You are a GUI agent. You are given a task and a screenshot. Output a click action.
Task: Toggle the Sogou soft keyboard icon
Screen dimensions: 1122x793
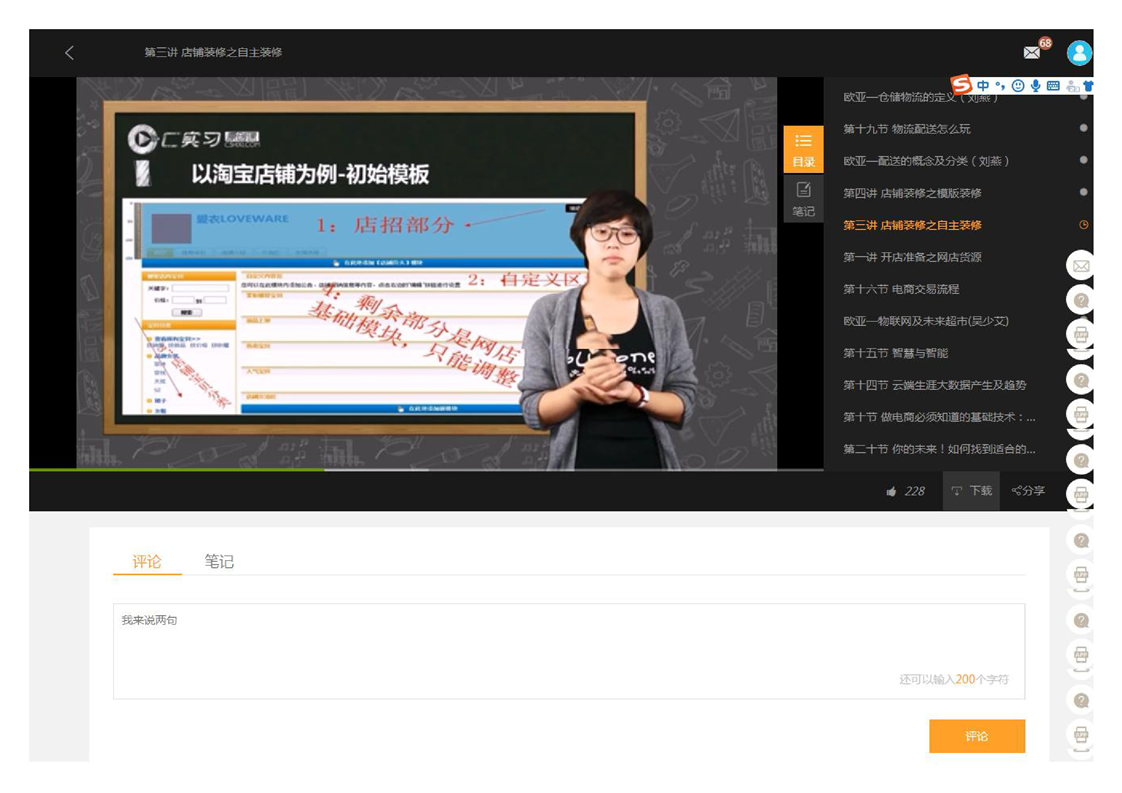[1053, 86]
